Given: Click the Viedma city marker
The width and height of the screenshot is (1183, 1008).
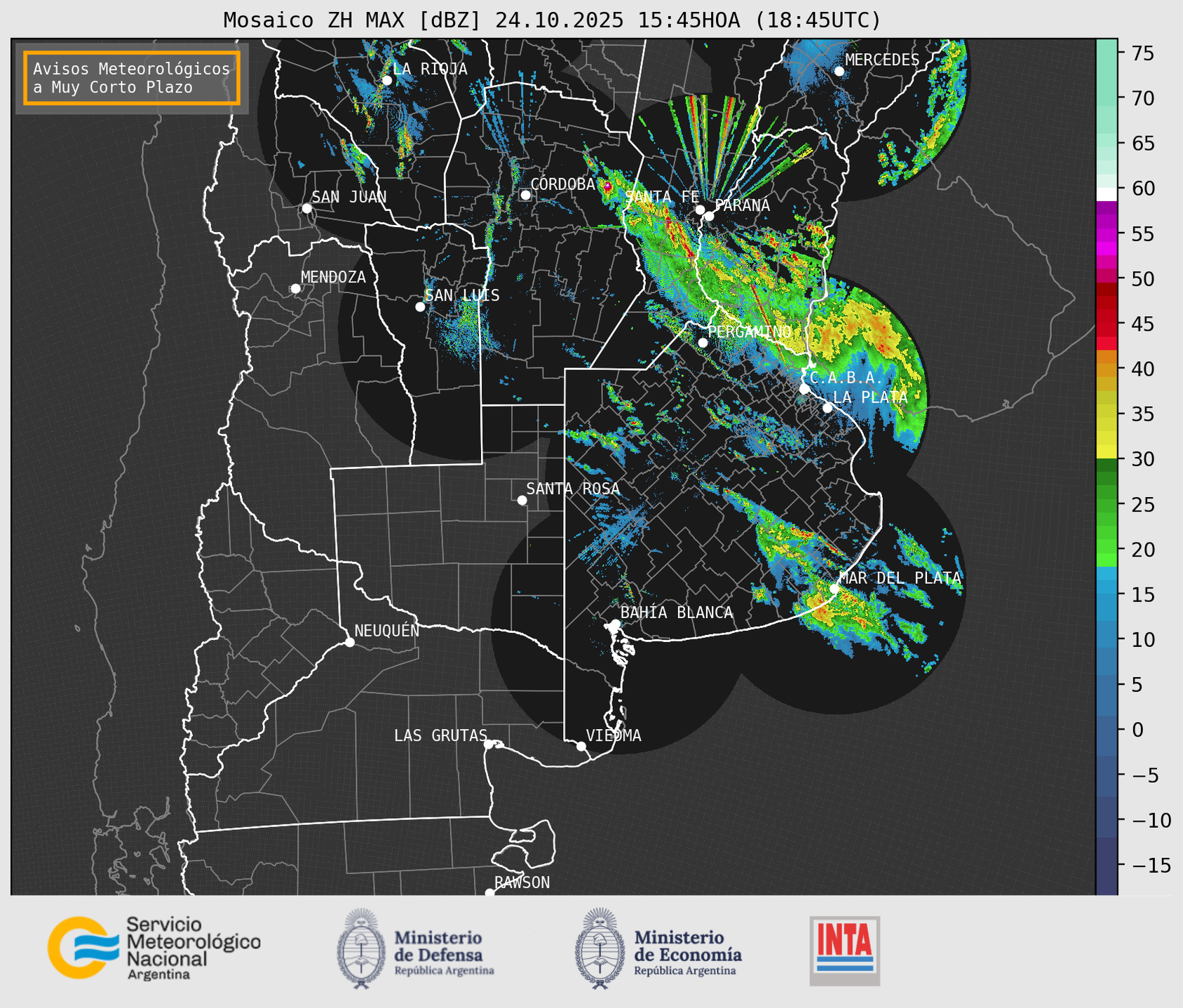Looking at the screenshot, I should 581,746.
